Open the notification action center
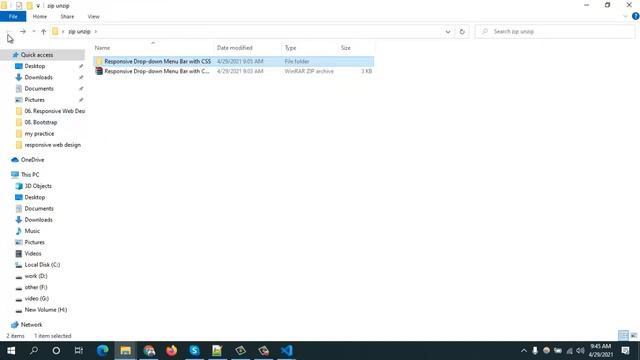 point(626,351)
